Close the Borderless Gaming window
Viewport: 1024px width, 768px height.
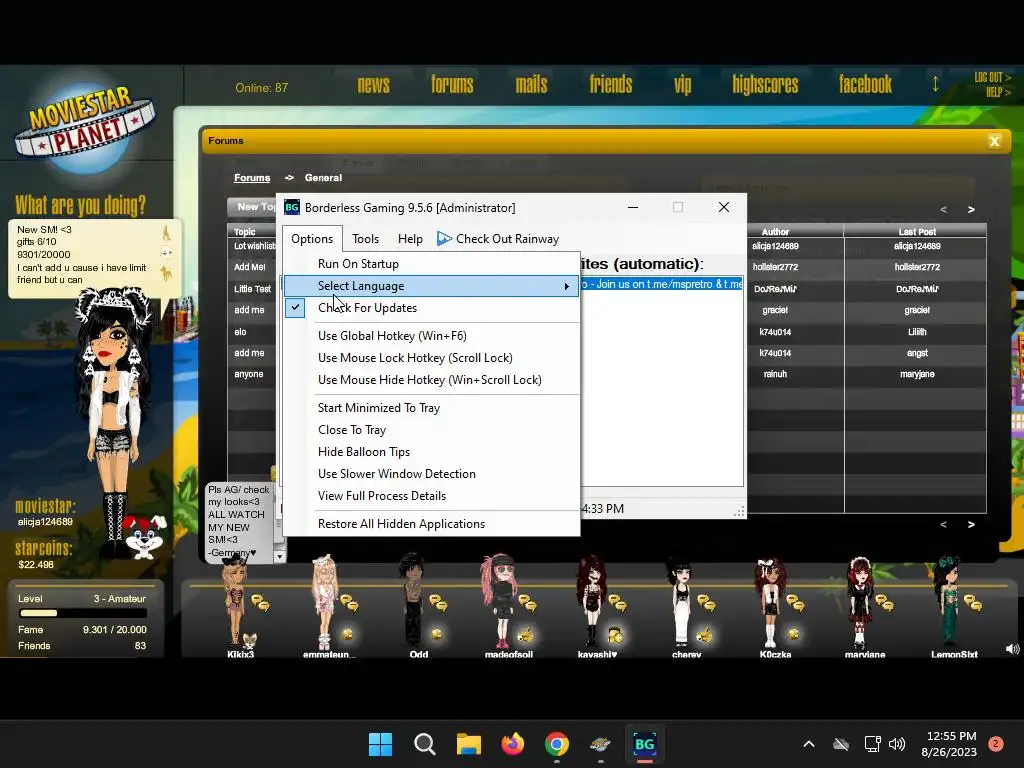tap(724, 208)
